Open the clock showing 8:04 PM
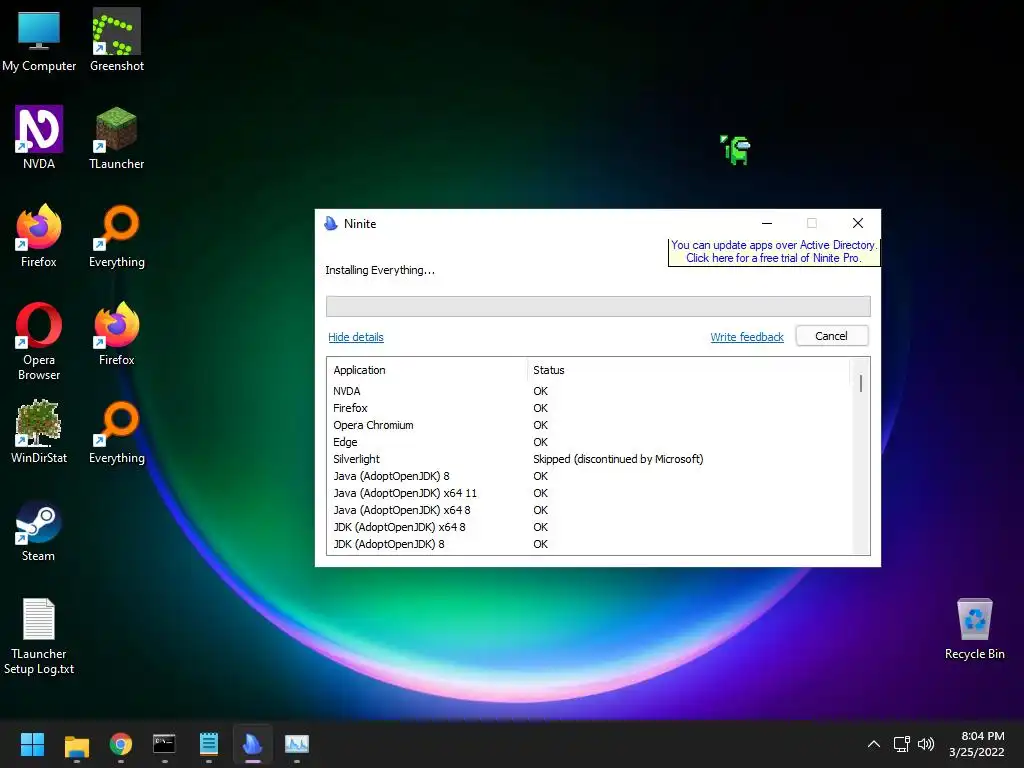The image size is (1024, 768). 977,744
